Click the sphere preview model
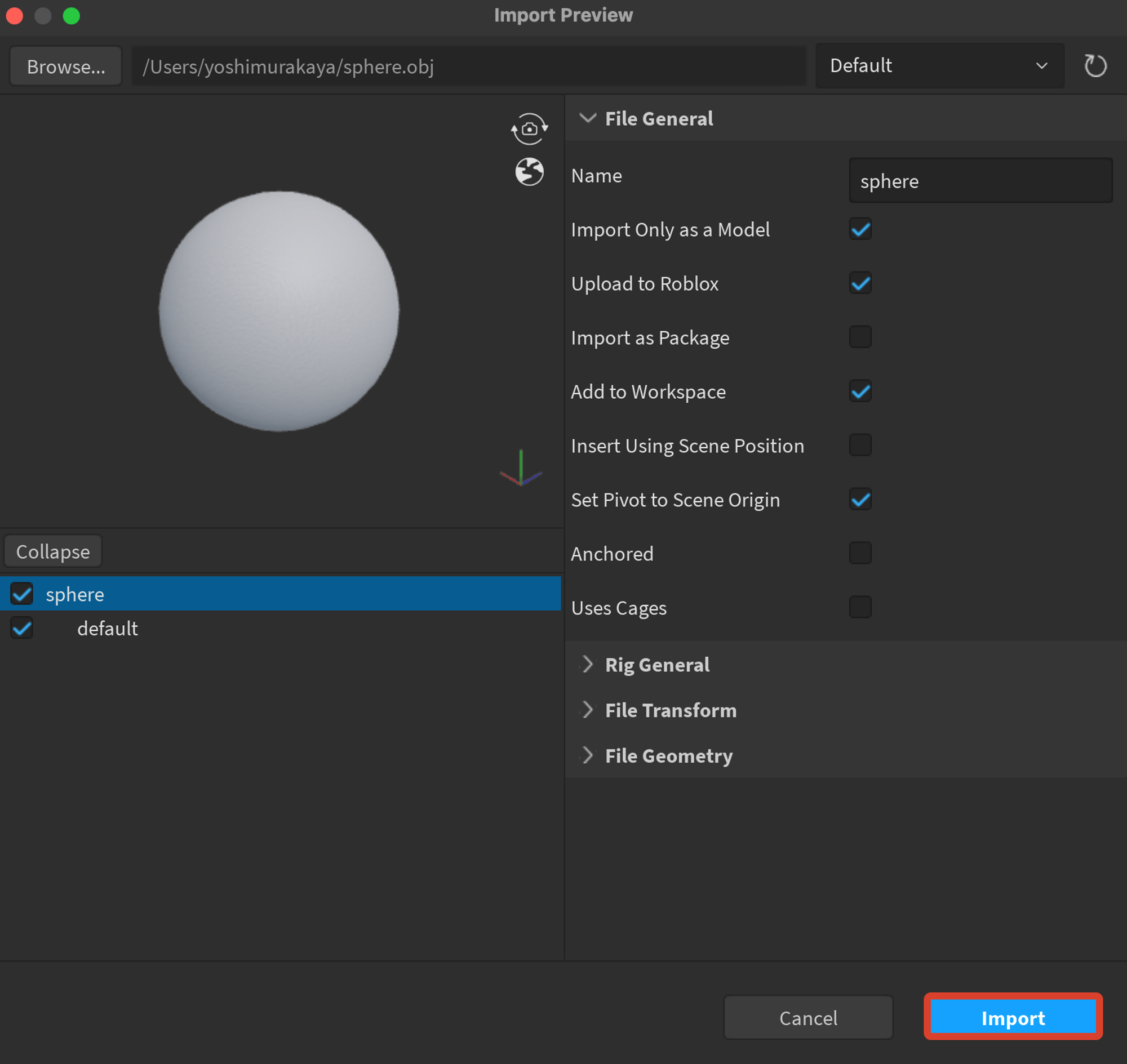1127x1064 pixels. coord(278,311)
